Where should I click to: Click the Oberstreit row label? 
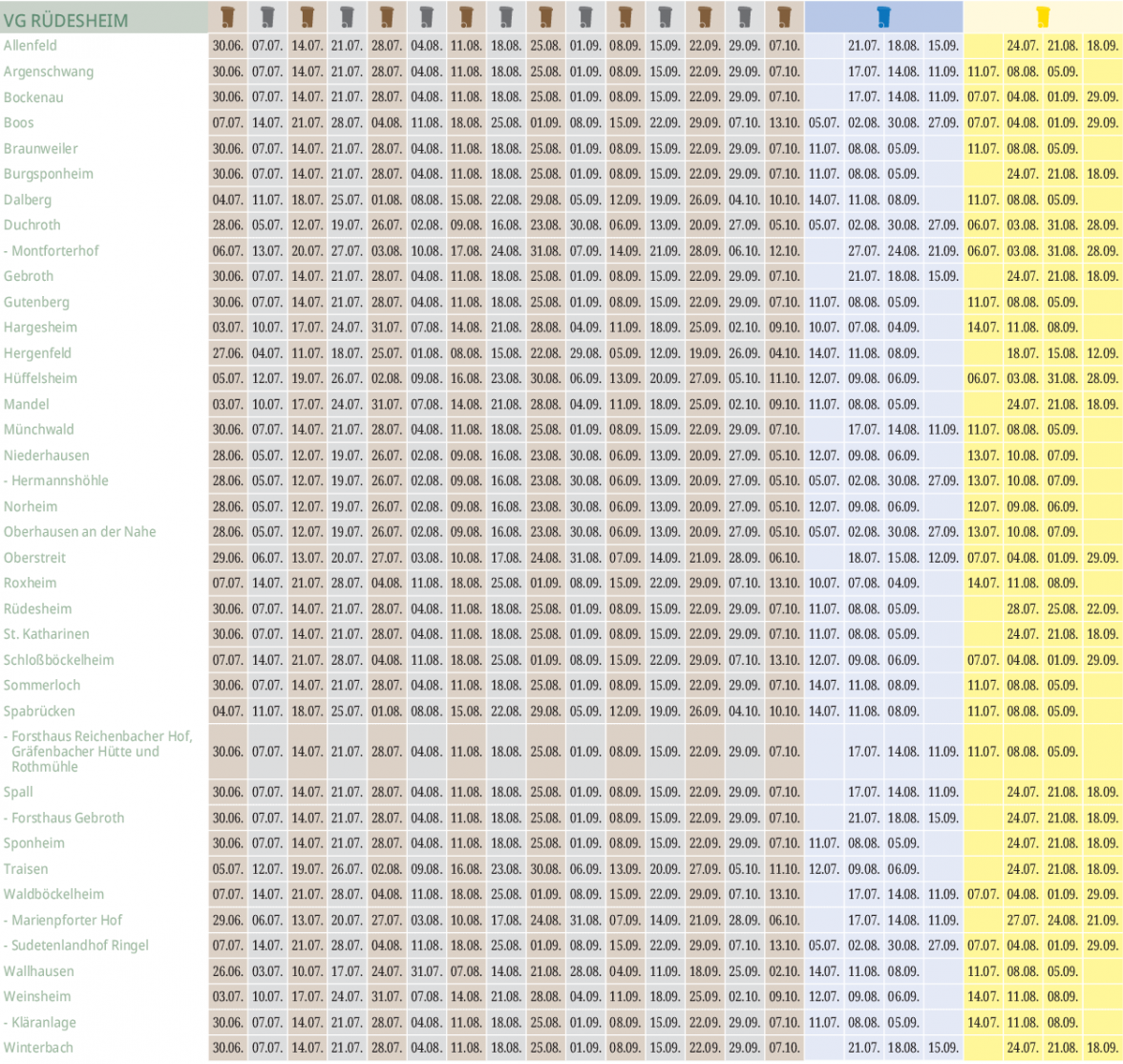click(34, 558)
